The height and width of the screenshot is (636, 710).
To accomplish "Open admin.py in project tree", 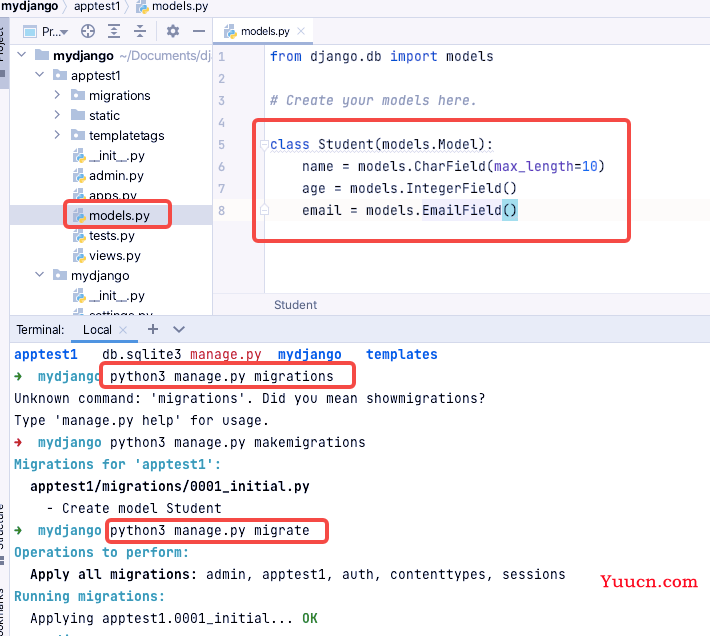I will [116, 176].
